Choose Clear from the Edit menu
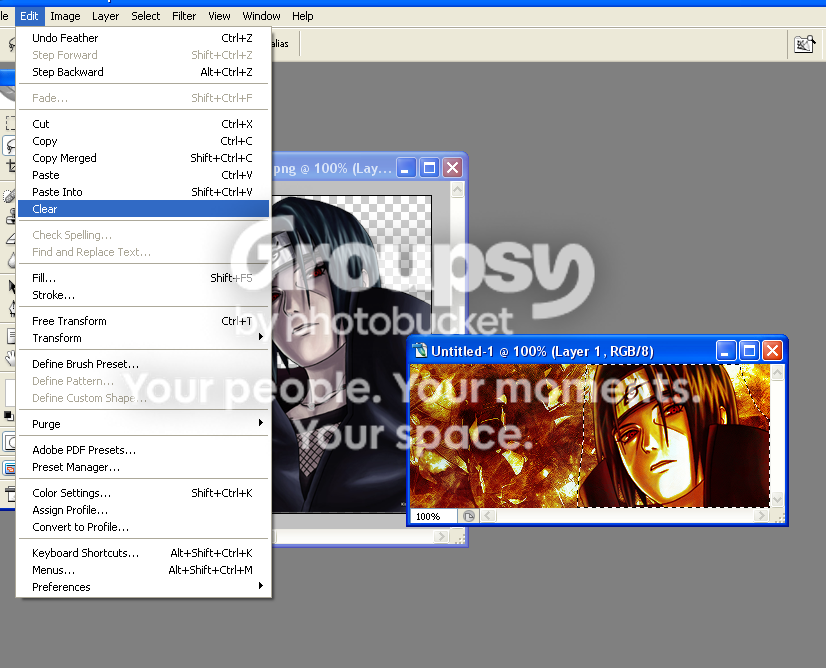 pos(143,209)
